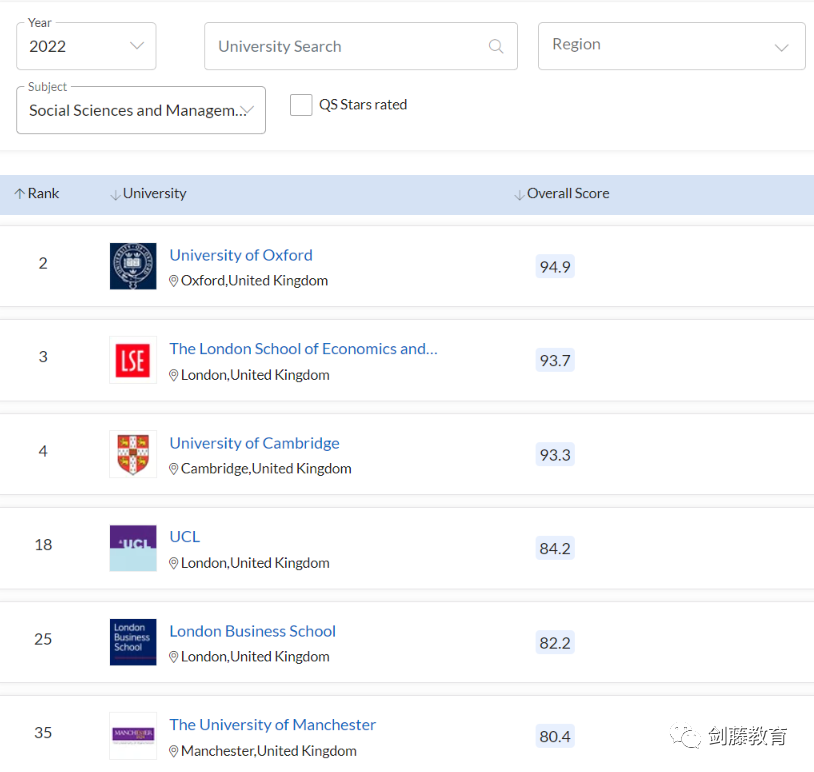
Task: Click the Rank column up arrow icon
Action: (20, 194)
